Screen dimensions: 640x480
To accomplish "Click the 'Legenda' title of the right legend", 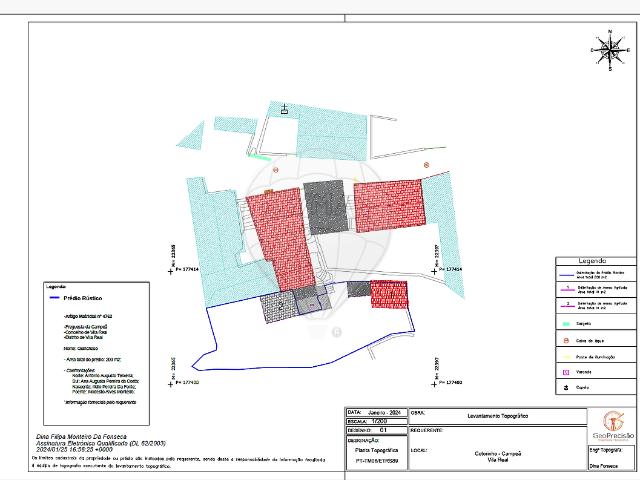I will coord(592,261).
